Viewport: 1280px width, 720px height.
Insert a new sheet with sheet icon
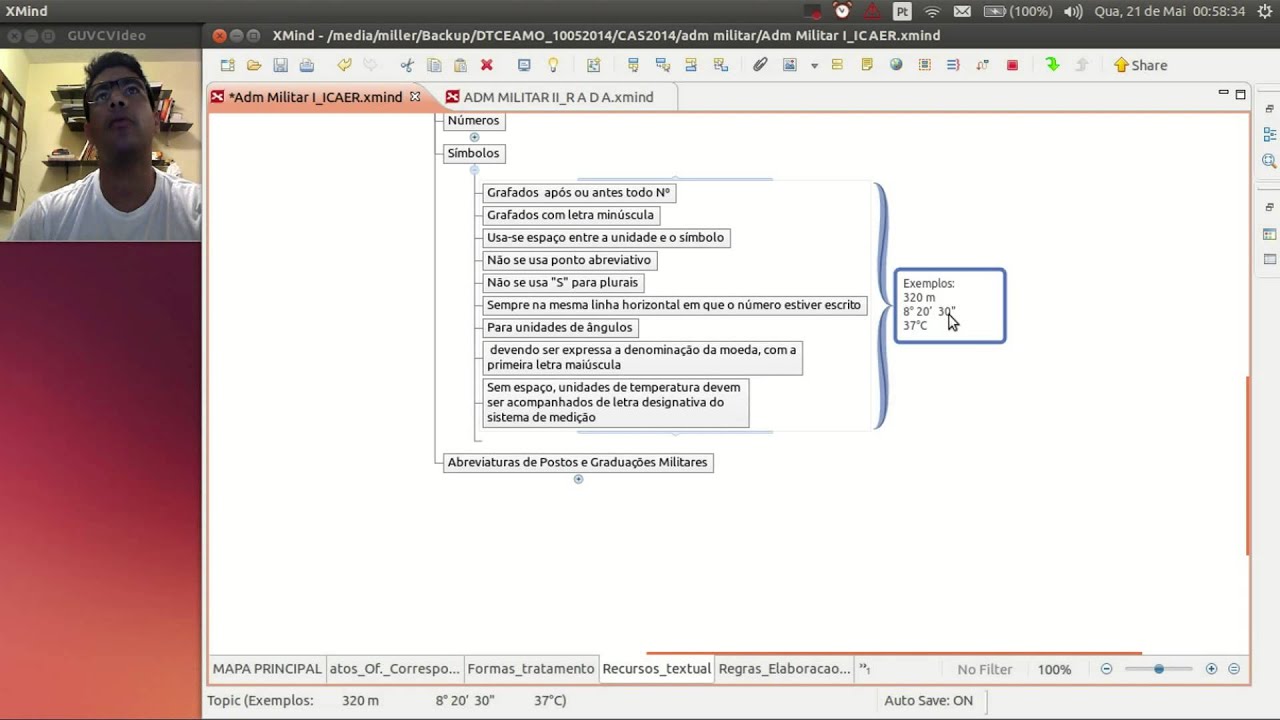(593, 65)
